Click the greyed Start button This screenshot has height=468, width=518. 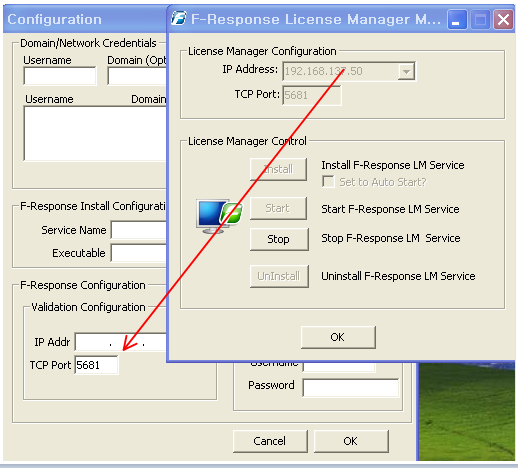coord(278,208)
